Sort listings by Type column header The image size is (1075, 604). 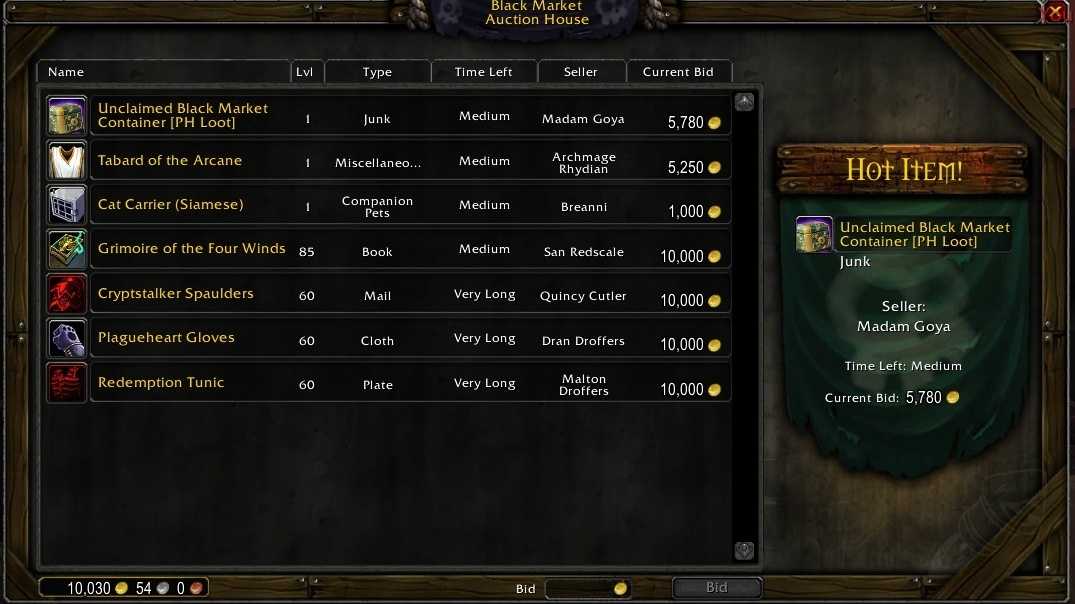378,72
